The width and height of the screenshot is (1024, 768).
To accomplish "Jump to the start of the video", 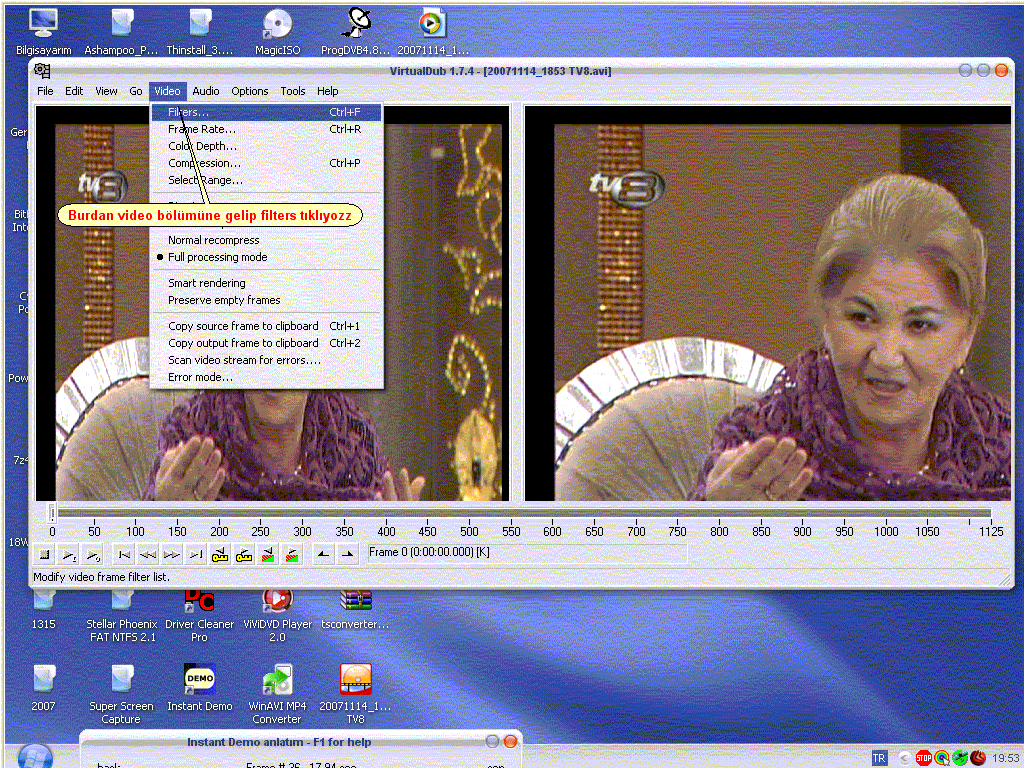I will pyautogui.click(x=123, y=555).
